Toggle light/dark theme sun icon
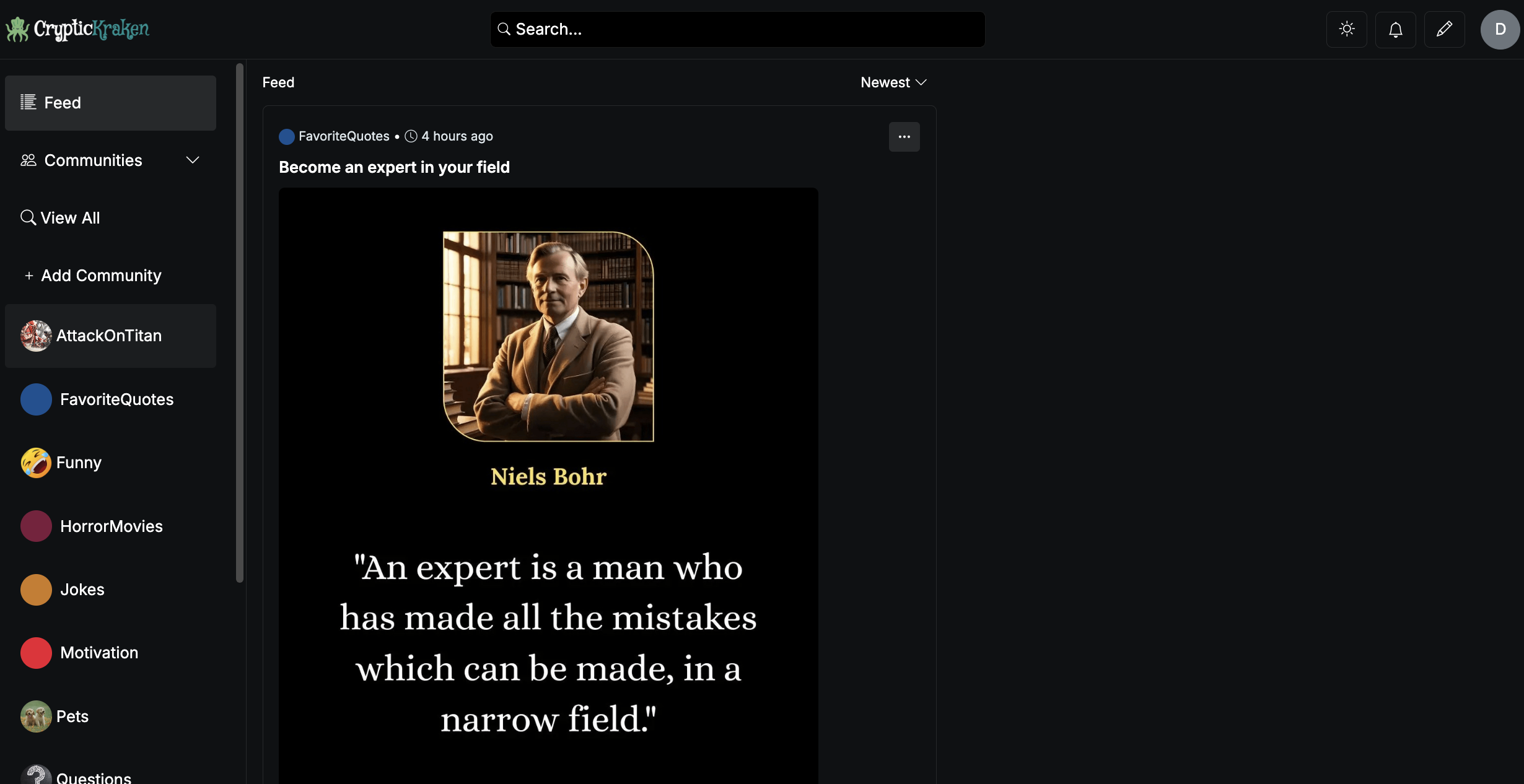The height and width of the screenshot is (784, 1524). click(x=1346, y=29)
